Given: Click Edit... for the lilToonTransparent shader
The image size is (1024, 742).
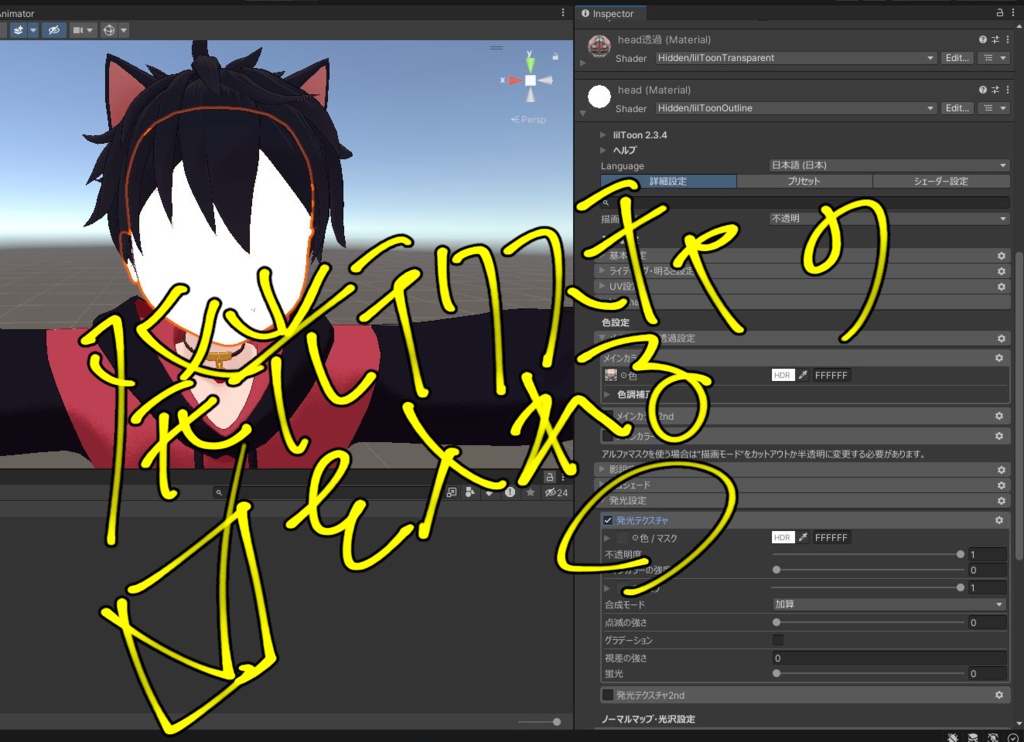Looking at the screenshot, I should [x=957, y=58].
